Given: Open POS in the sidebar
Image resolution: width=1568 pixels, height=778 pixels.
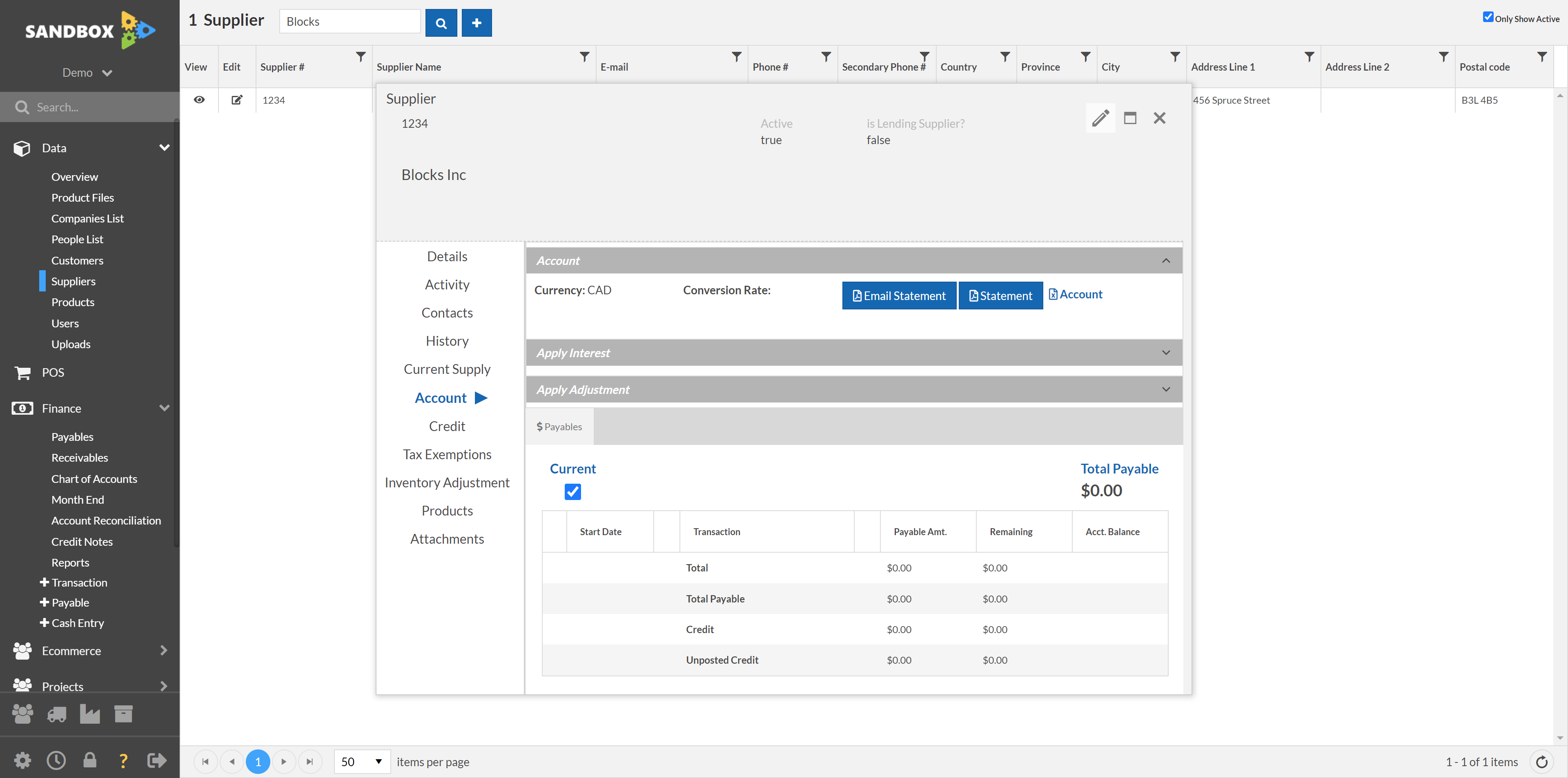Looking at the screenshot, I should [x=53, y=372].
